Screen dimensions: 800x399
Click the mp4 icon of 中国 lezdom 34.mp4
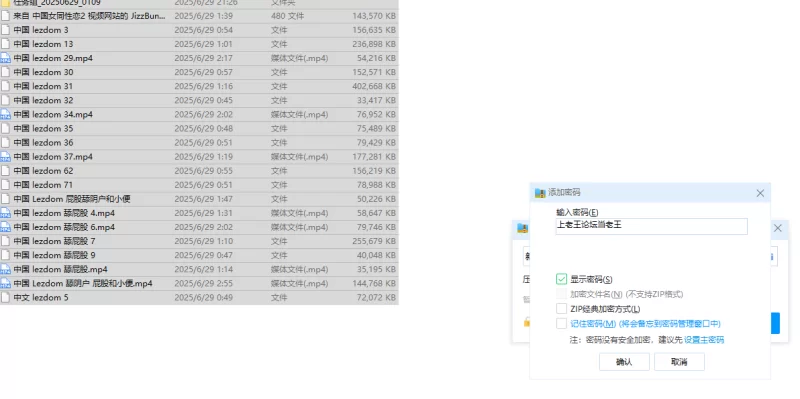(x=5, y=114)
